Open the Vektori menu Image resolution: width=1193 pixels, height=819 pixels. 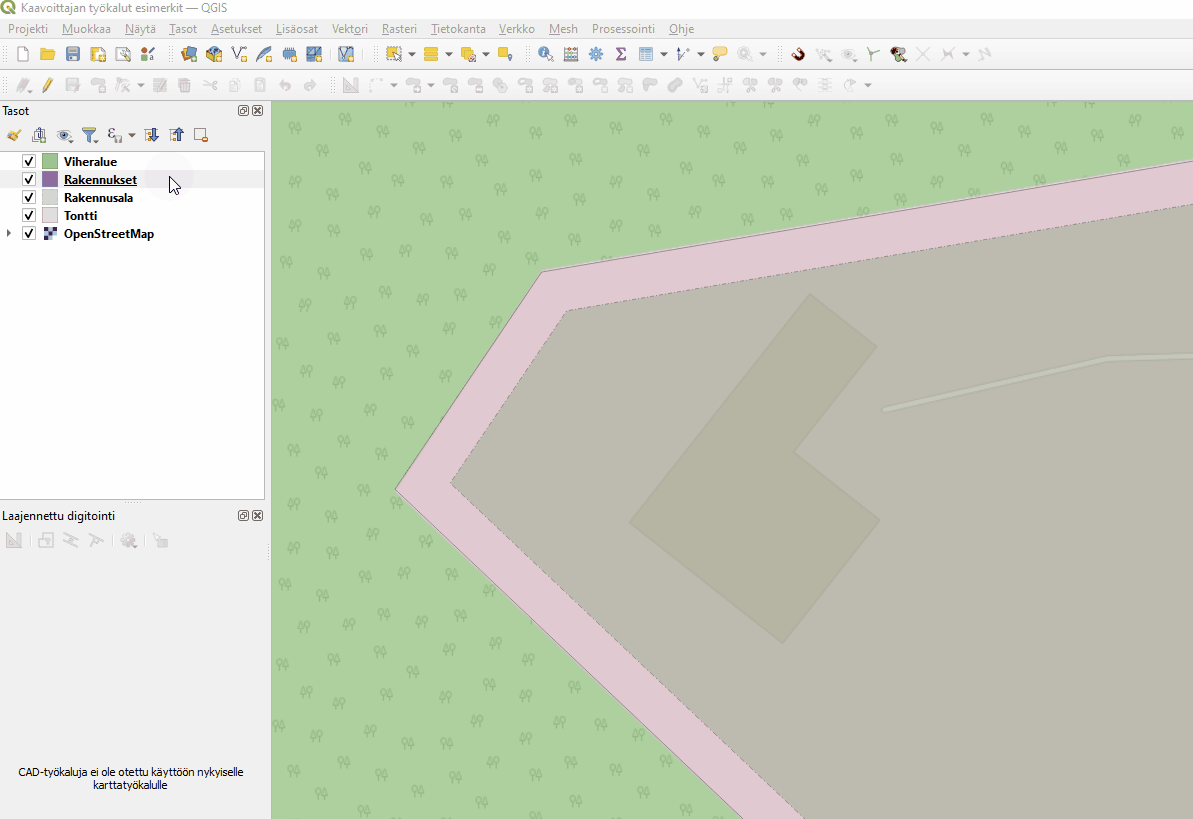click(x=349, y=29)
